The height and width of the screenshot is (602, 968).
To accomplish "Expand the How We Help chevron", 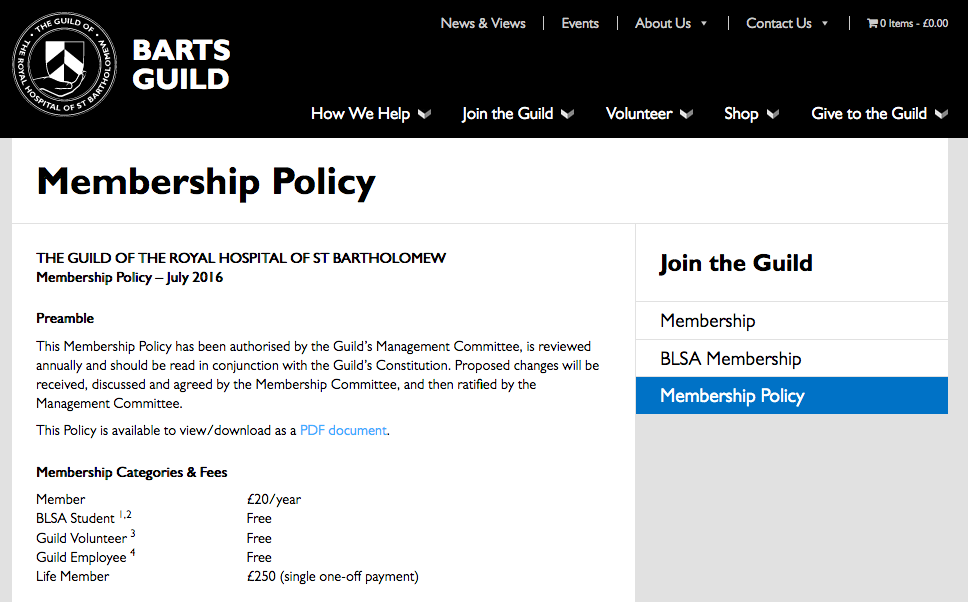I will 424,114.
